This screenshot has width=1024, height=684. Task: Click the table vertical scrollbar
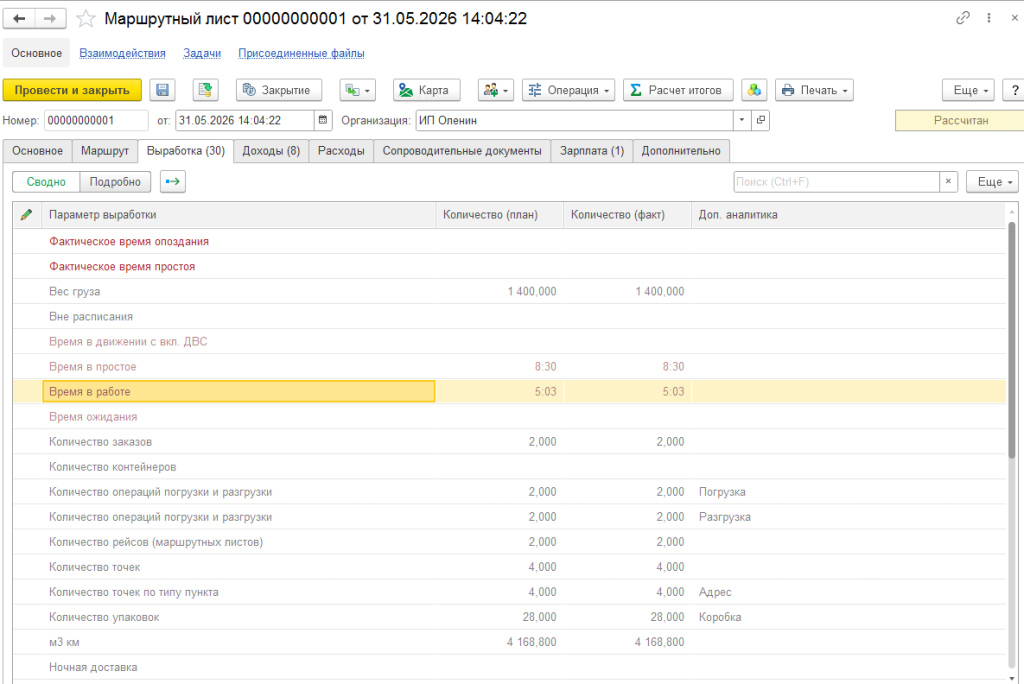(1012, 340)
